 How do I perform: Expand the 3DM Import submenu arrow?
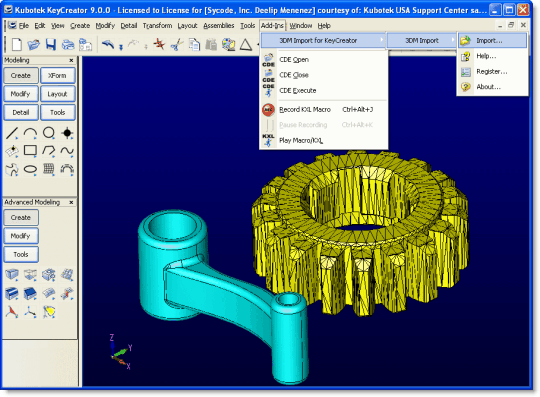click(x=453, y=40)
